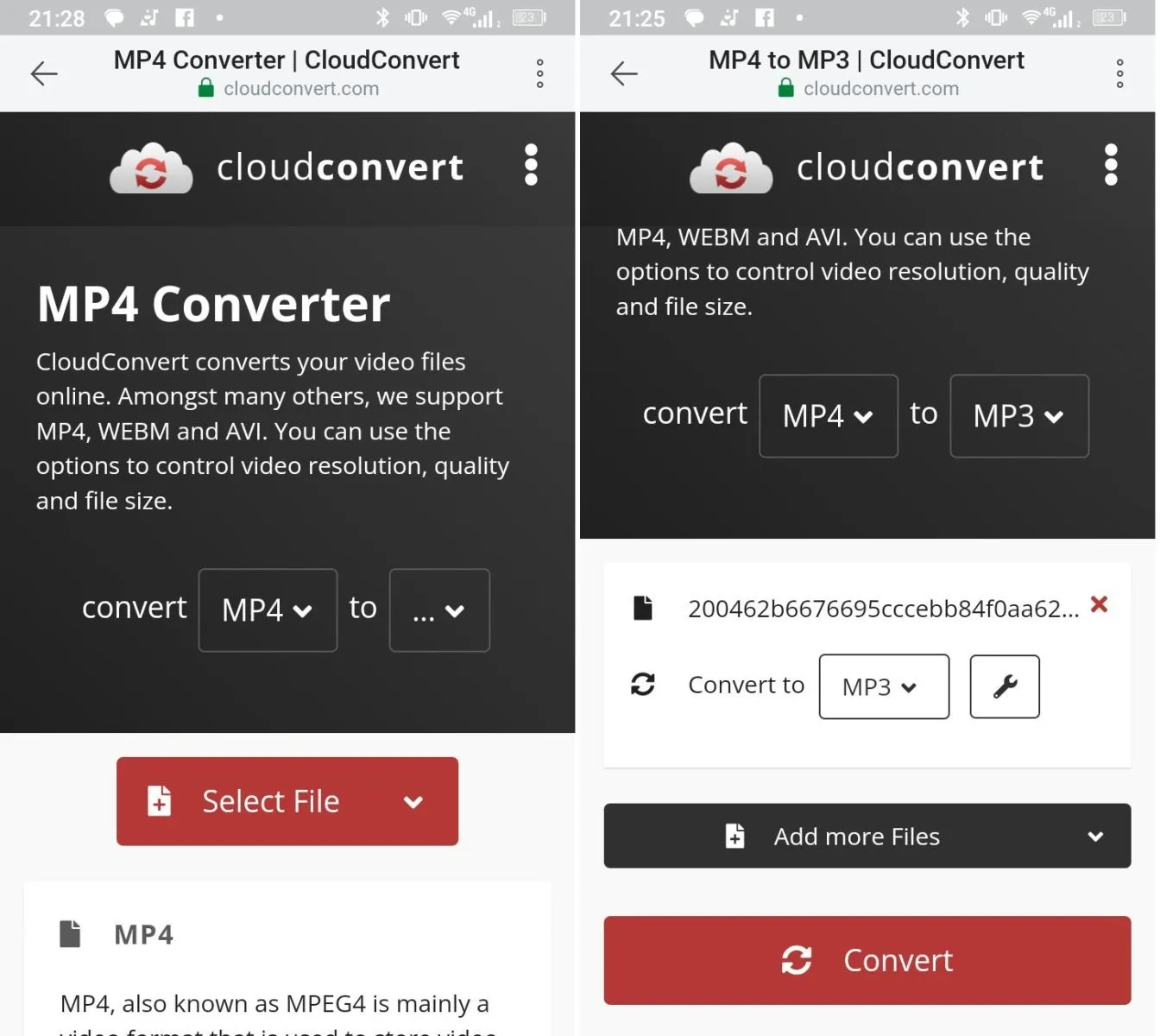Image resolution: width=1160 pixels, height=1036 pixels.
Task: Click the refresh icon beside Convert to
Action: pos(643,684)
